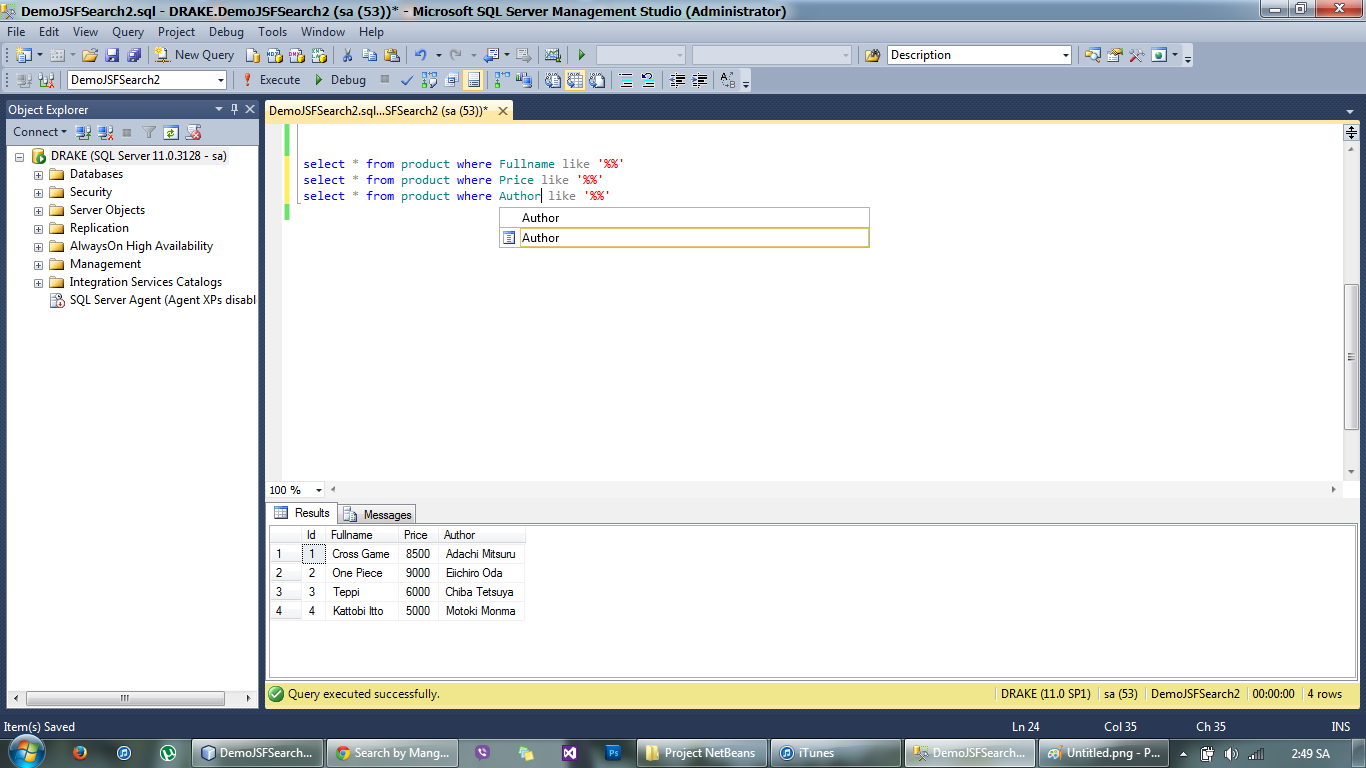1366x768 pixels.
Task: Decrease the line indent
Action: click(678, 80)
